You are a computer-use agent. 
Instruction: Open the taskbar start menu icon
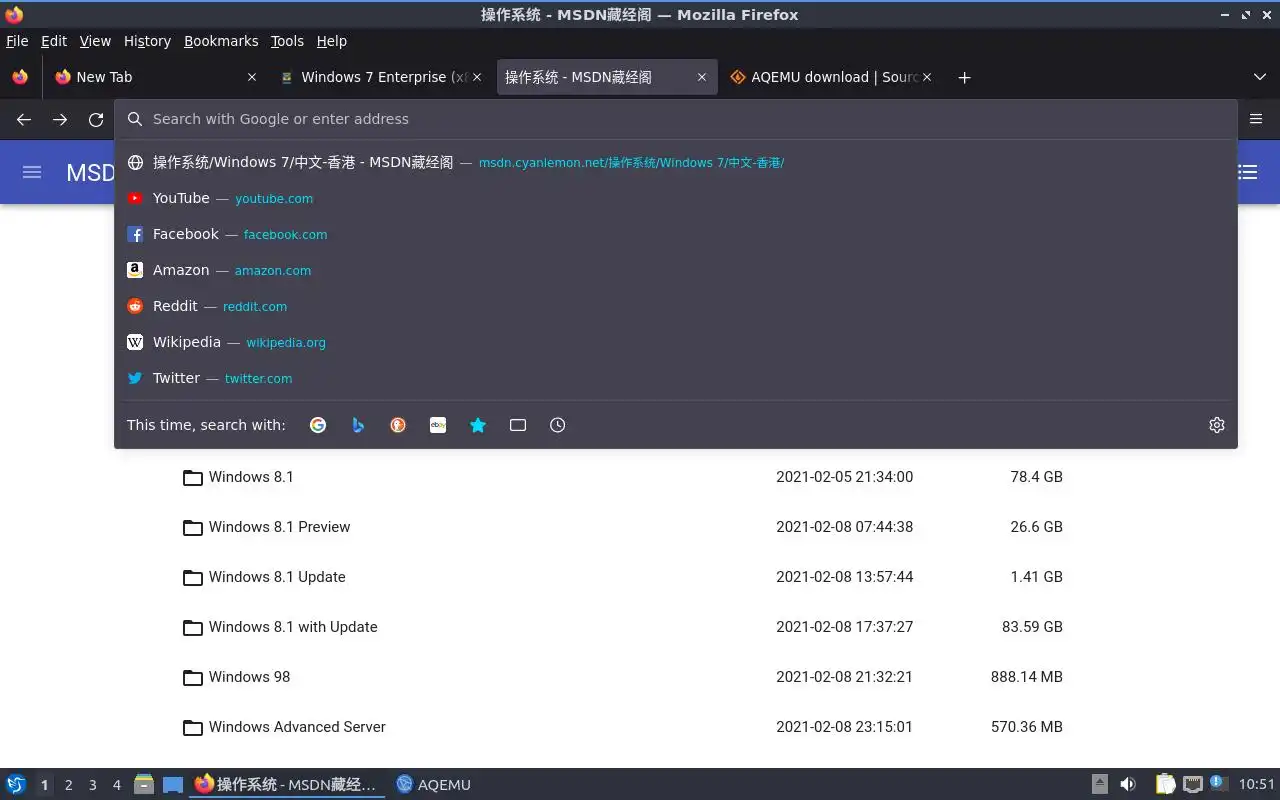pyautogui.click(x=16, y=785)
